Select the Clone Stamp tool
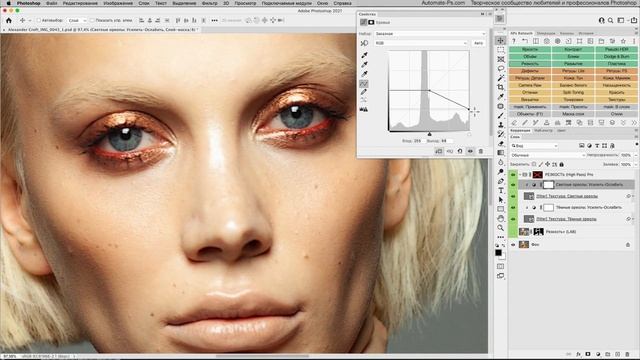The width and height of the screenshot is (640, 360). 500,125
